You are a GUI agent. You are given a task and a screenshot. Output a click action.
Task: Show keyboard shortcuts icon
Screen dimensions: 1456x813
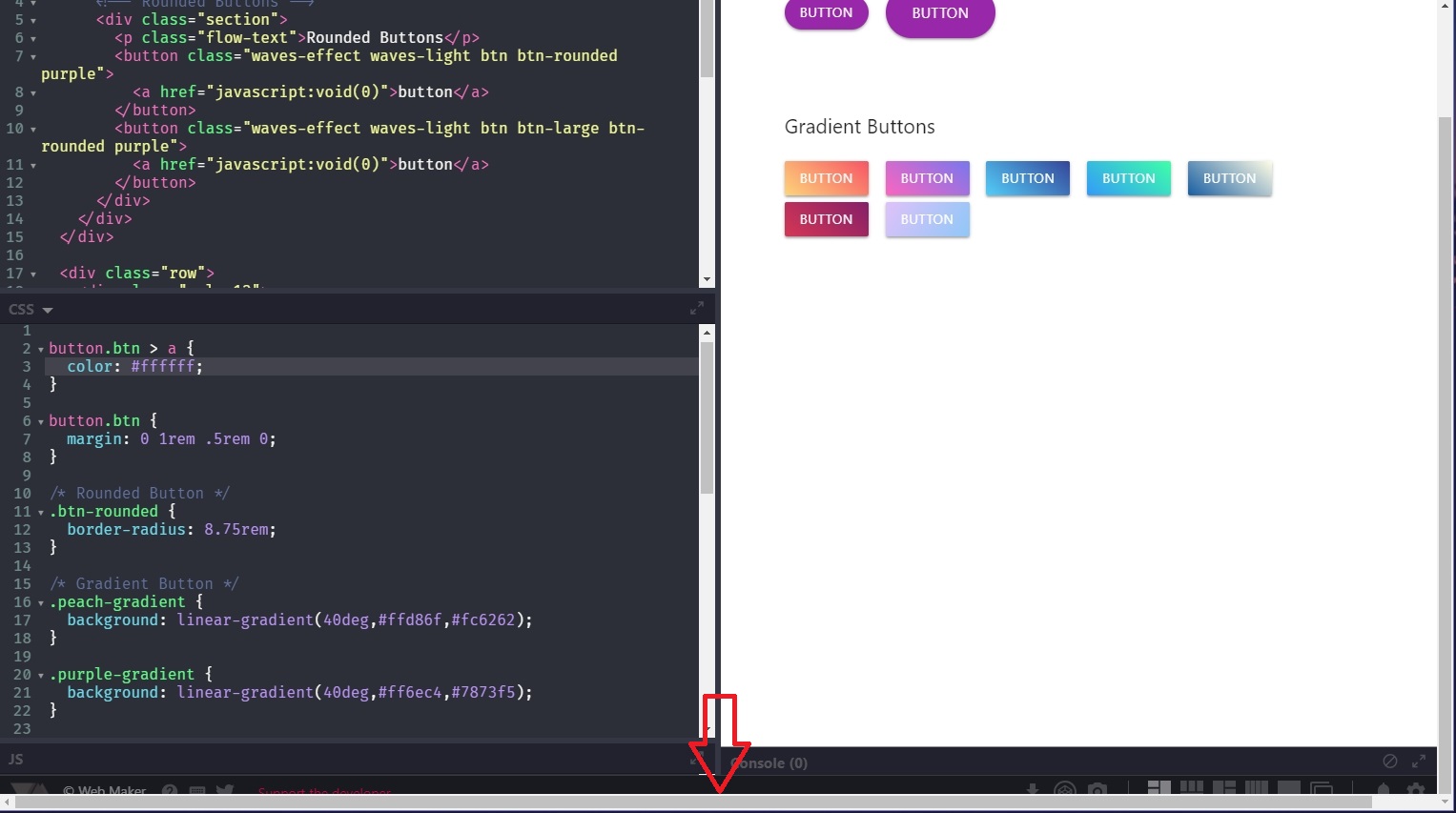[x=197, y=790]
